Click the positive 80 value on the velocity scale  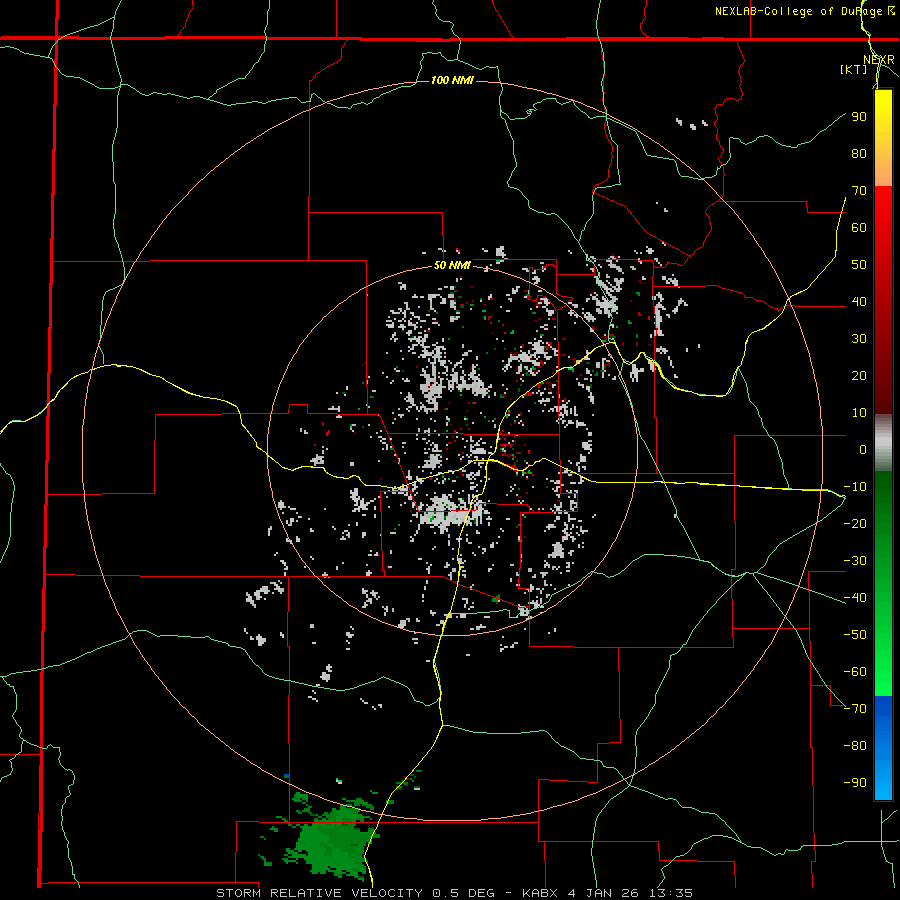click(x=859, y=154)
